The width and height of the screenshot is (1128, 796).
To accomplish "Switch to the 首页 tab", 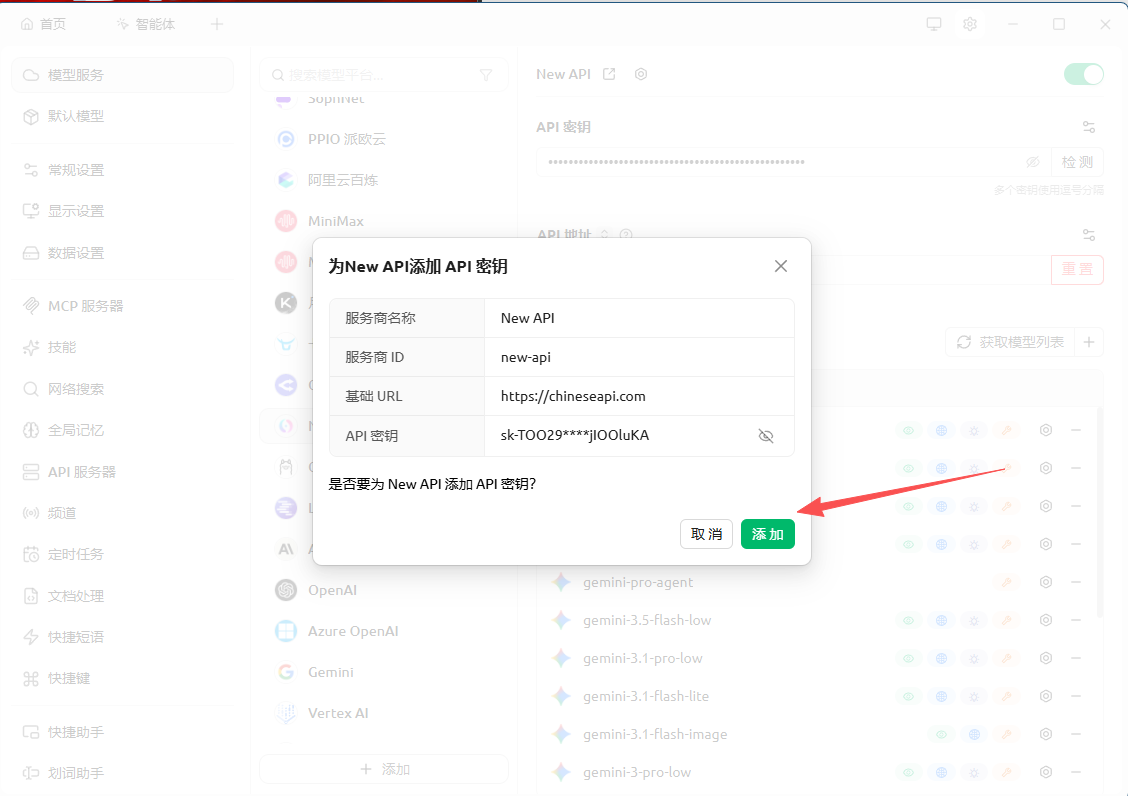I will (x=43, y=24).
